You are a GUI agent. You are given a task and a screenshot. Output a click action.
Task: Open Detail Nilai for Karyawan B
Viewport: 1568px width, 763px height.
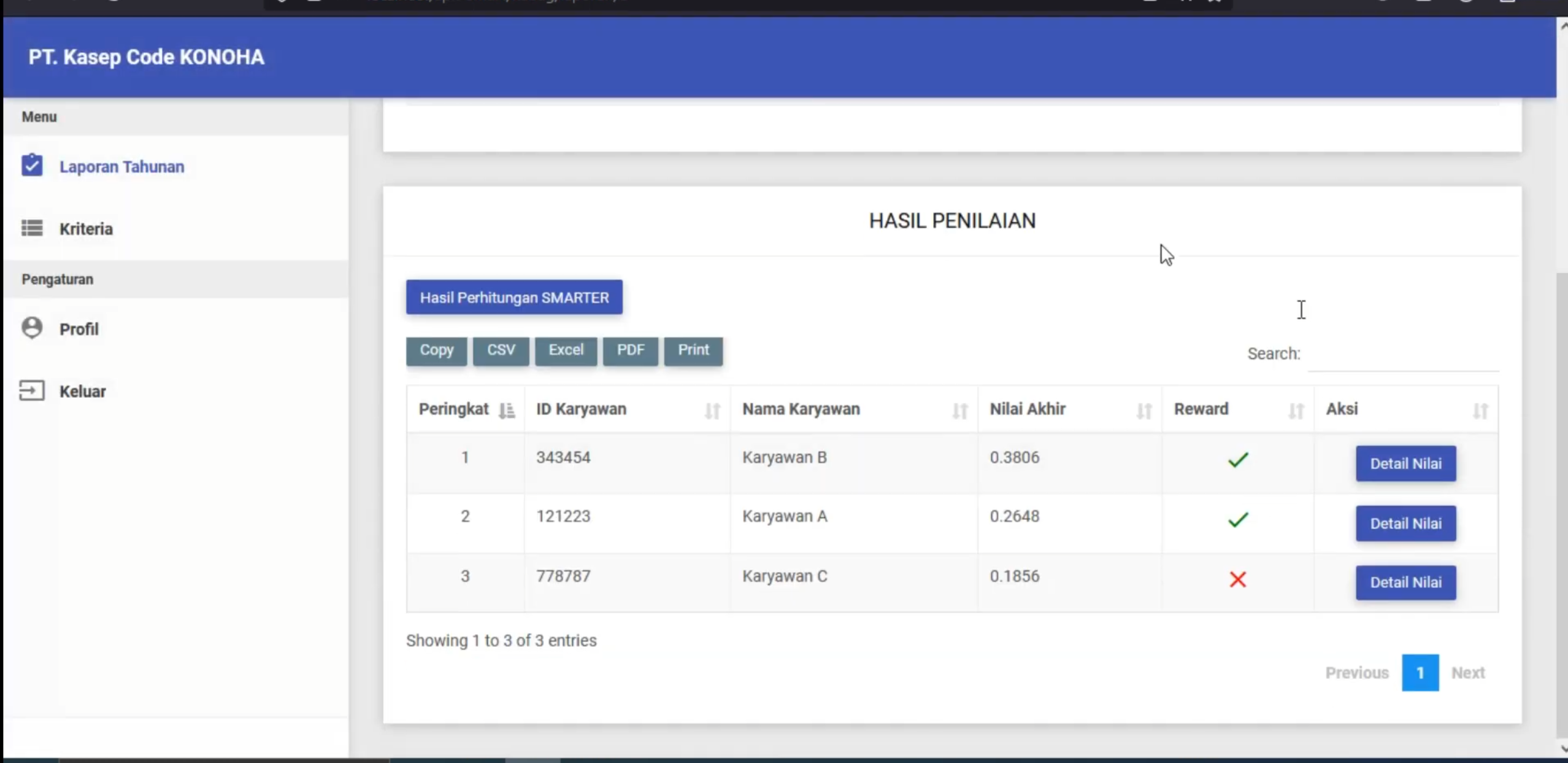1405,463
